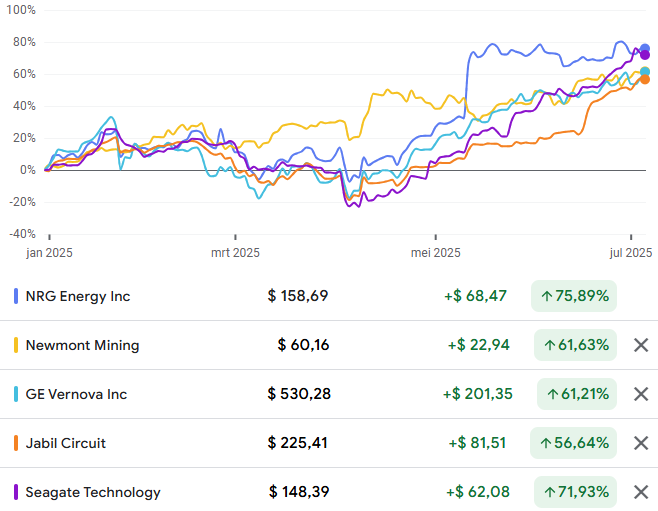
Task: Click the Newmont Mining yellow color marker
Action: pos(16,345)
